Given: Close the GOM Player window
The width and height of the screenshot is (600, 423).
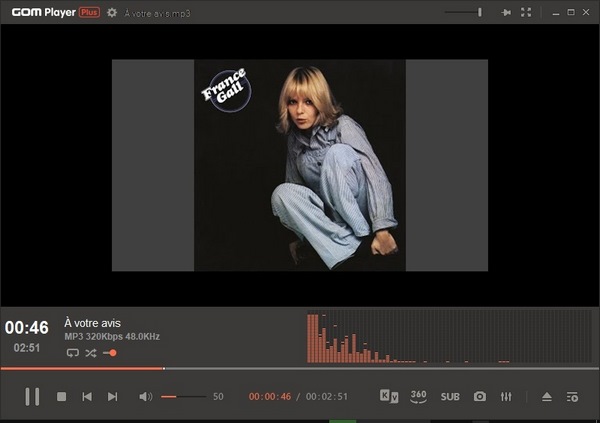Looking at the screenshot, I should point(586,12).
